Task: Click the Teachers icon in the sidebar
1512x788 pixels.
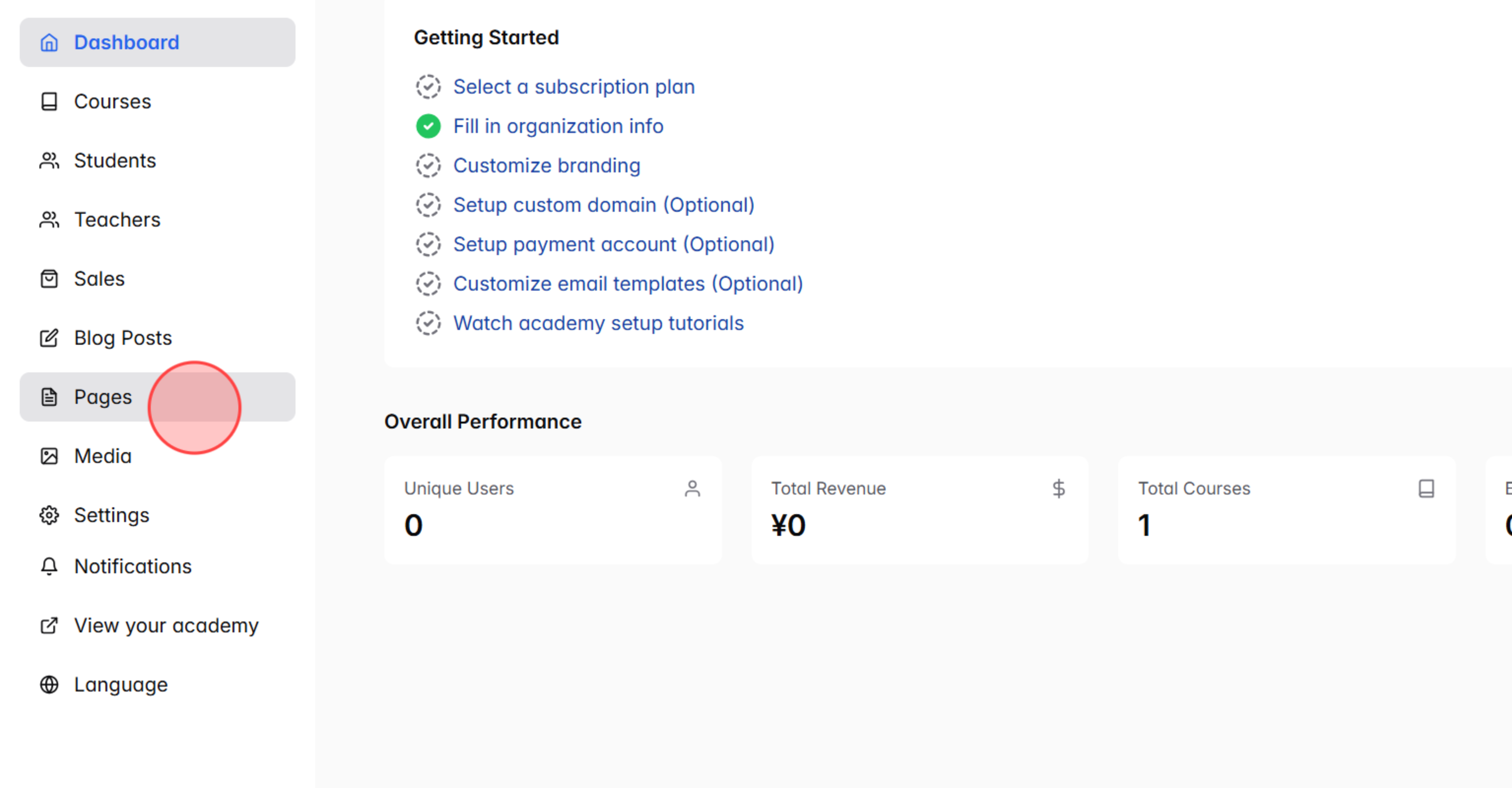Action: coord(49,219)
